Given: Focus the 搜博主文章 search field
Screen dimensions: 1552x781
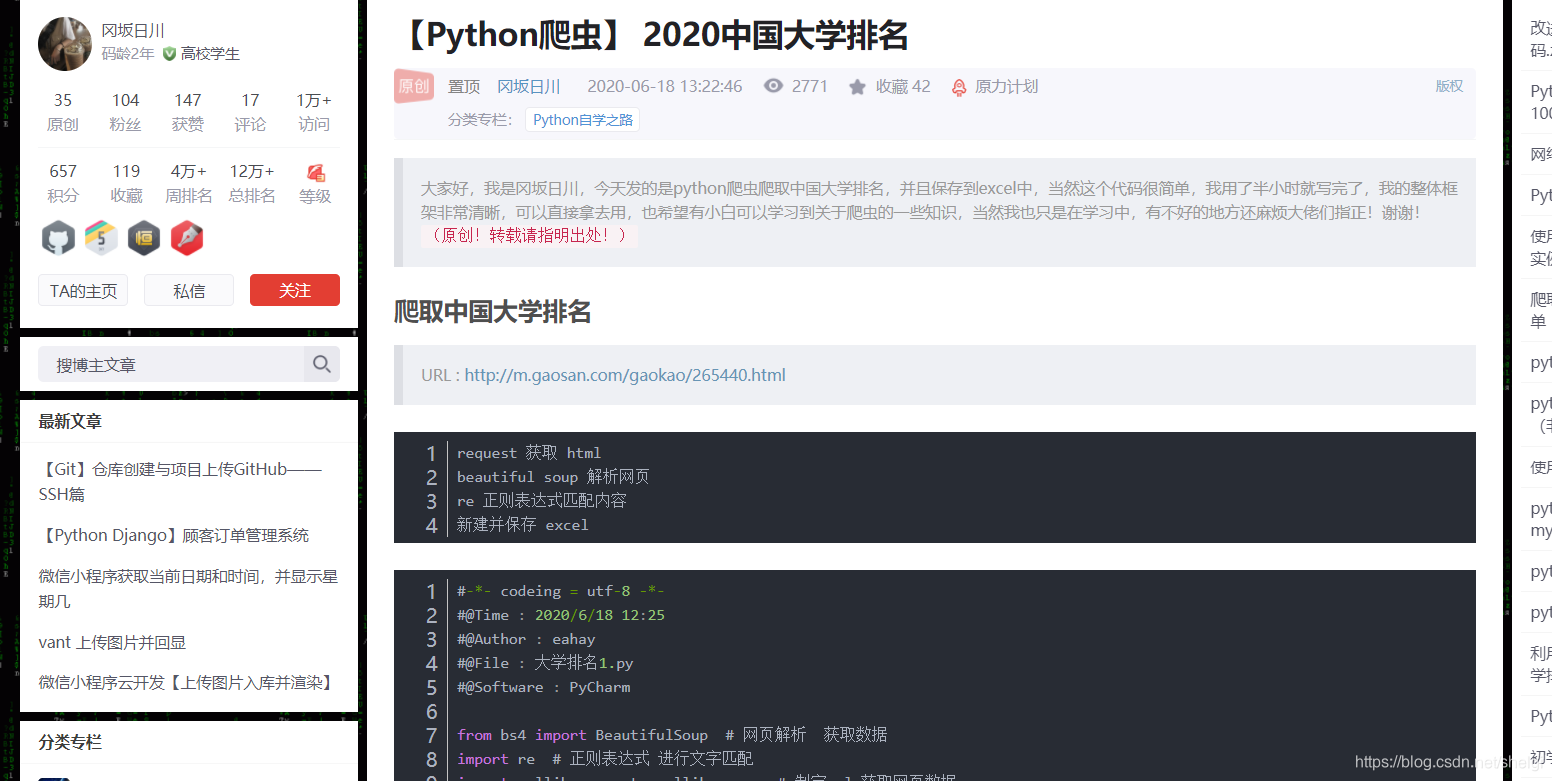Looking at the screenshot, I should point(171,364).
